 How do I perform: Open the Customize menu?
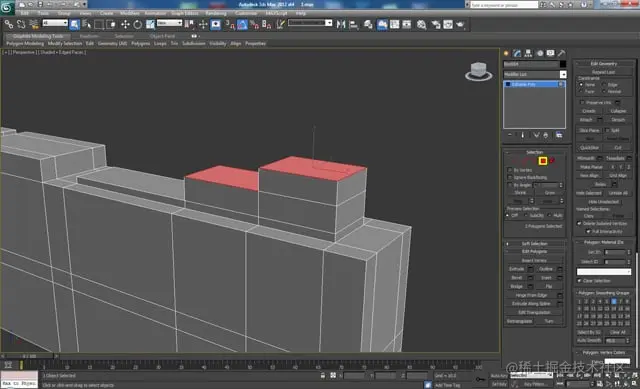click(x=246, y=13)
